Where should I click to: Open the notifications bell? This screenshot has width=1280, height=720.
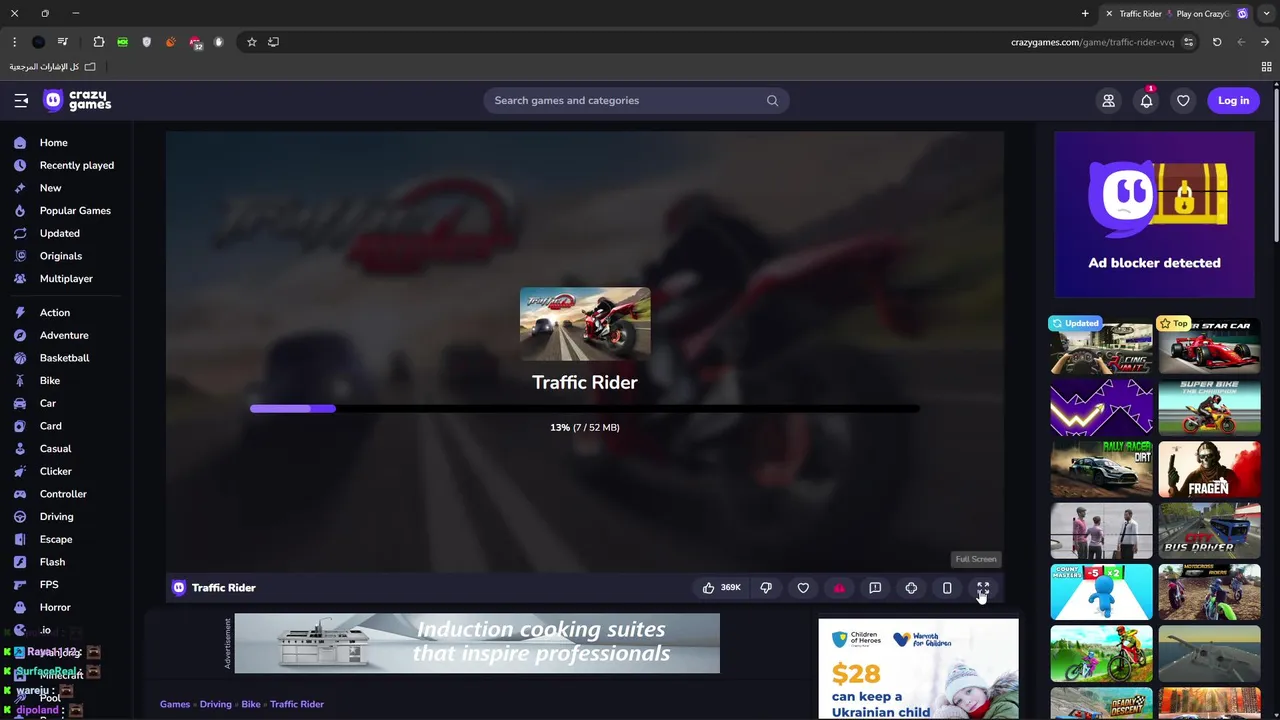[1146, 100]
